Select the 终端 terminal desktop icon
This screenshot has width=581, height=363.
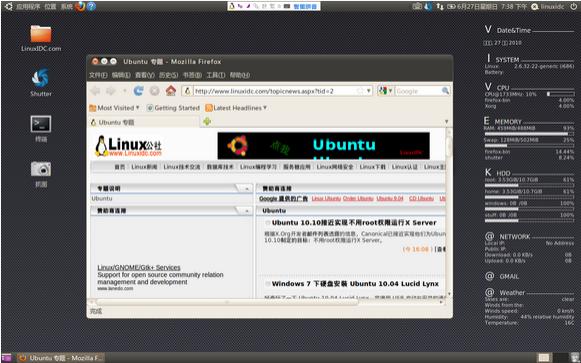click(41, 129)
